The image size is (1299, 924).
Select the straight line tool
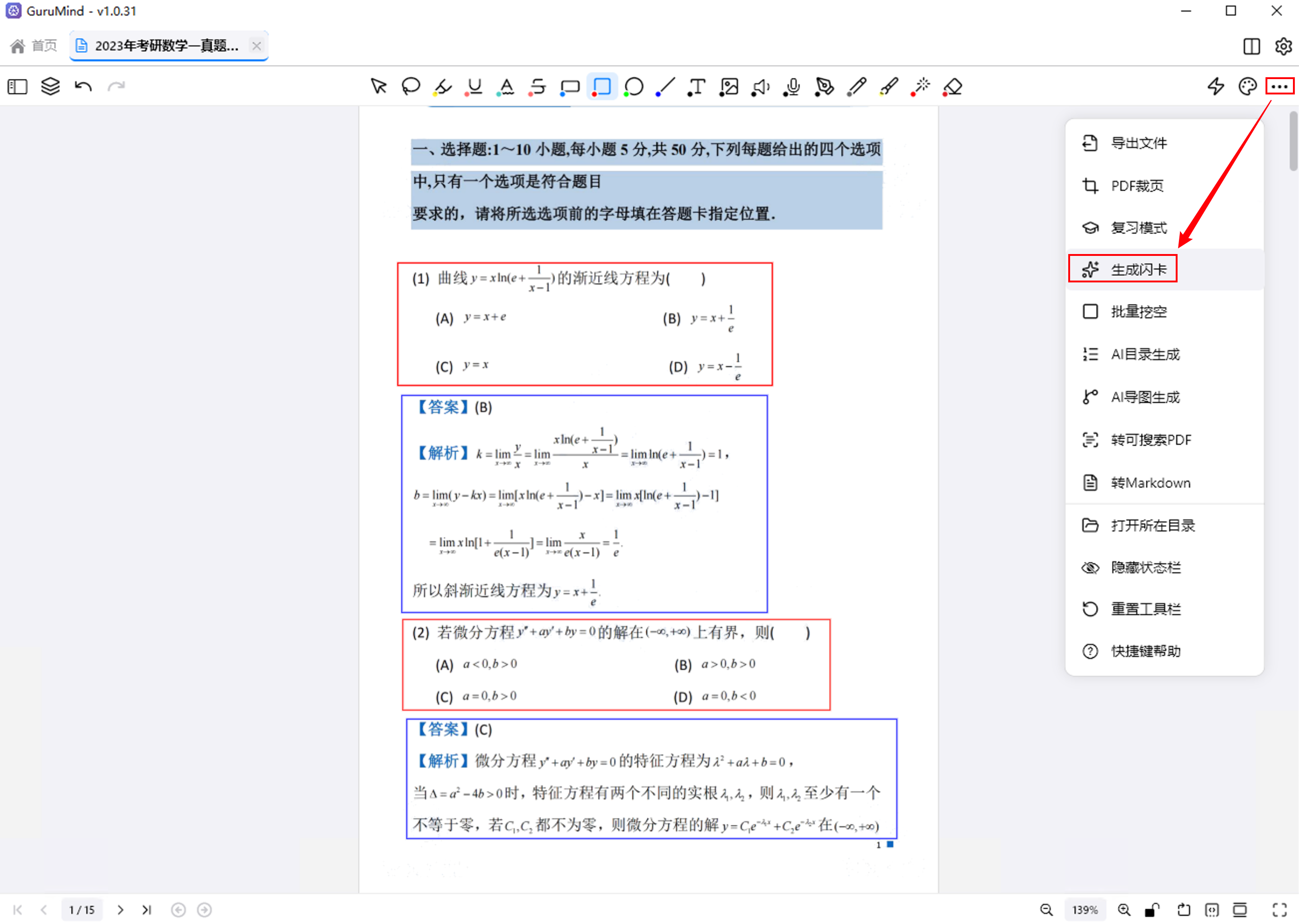[x=665, y=87]
